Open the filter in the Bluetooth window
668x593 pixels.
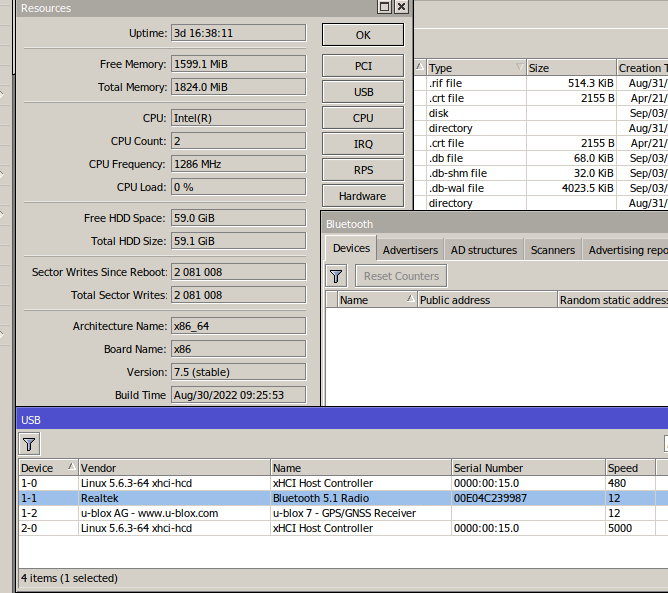(336, 276)
